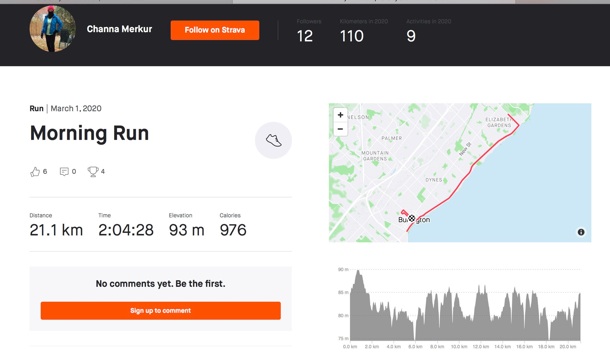Click the running shoe activity icon
Viewport: 610px width, 363px height.
pos(273,140)
